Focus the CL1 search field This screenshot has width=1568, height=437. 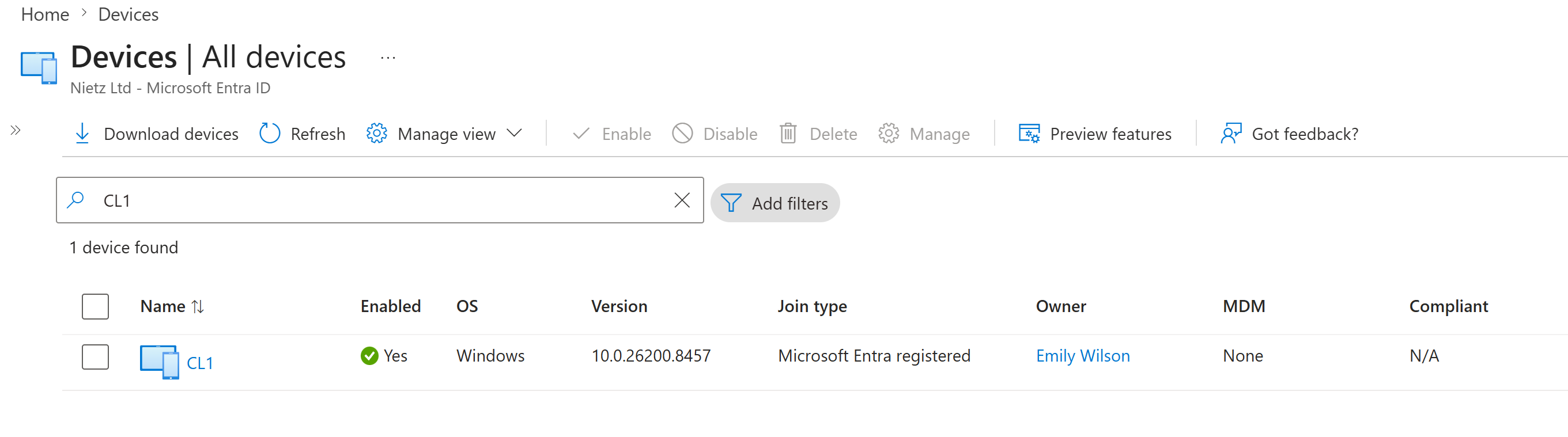click(x=380, y=200)
